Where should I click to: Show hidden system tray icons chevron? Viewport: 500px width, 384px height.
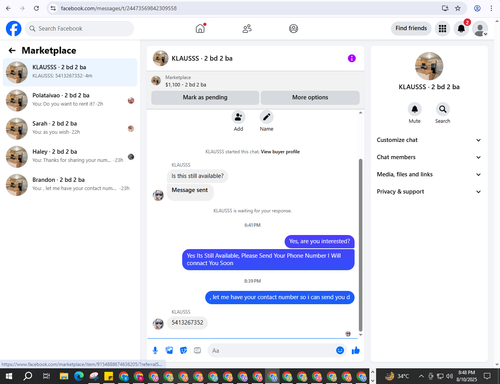point(421,376)
